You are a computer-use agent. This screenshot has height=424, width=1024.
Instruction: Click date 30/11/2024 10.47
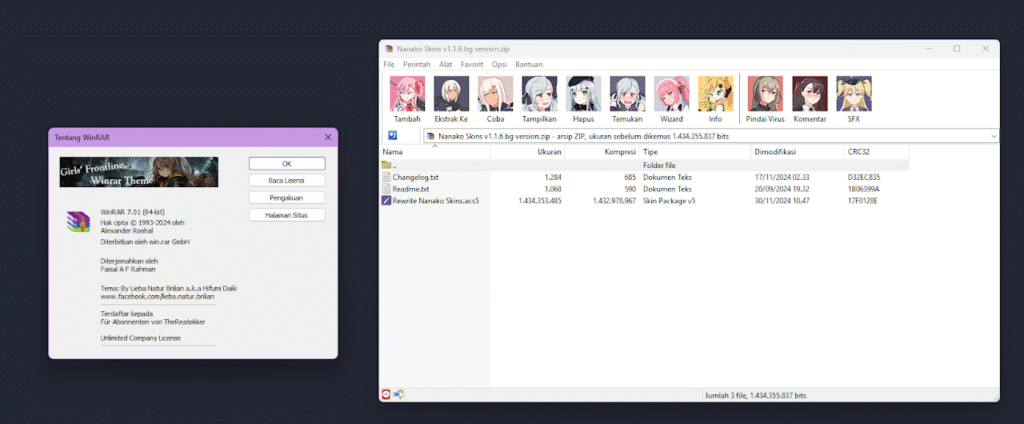(783, 201)
